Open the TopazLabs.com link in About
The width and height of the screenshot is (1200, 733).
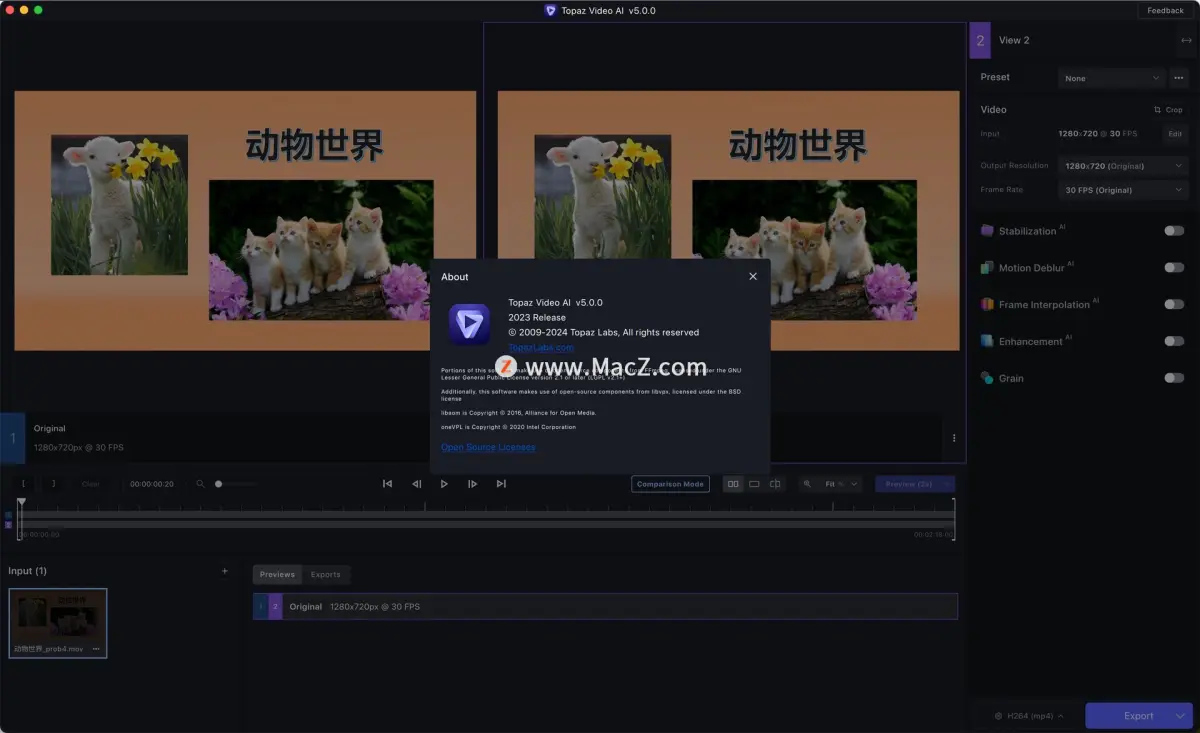click(541, 347)
